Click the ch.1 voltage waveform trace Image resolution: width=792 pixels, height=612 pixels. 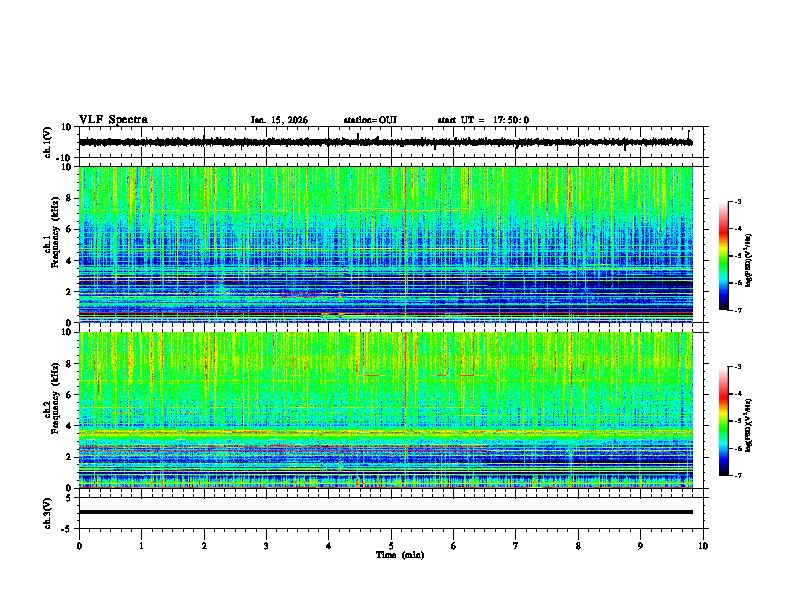(x=385, y=142)
